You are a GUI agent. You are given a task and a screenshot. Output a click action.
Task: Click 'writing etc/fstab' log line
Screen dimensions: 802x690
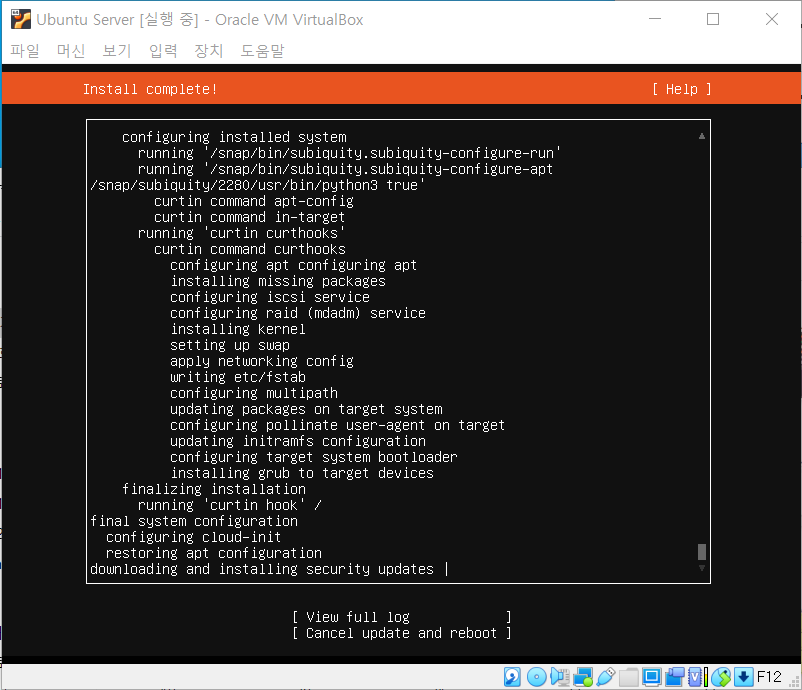point(238,377)
